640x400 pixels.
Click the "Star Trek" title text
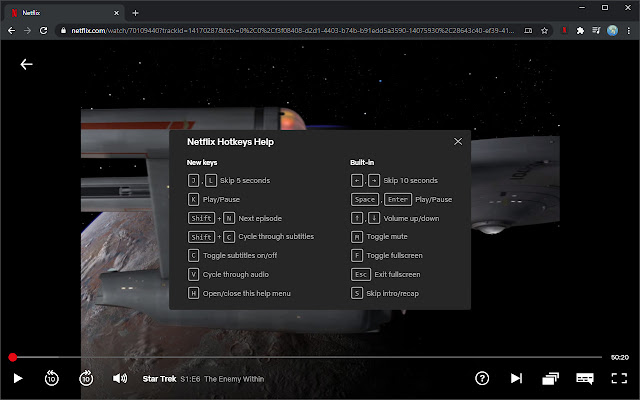tap(159, 379)
